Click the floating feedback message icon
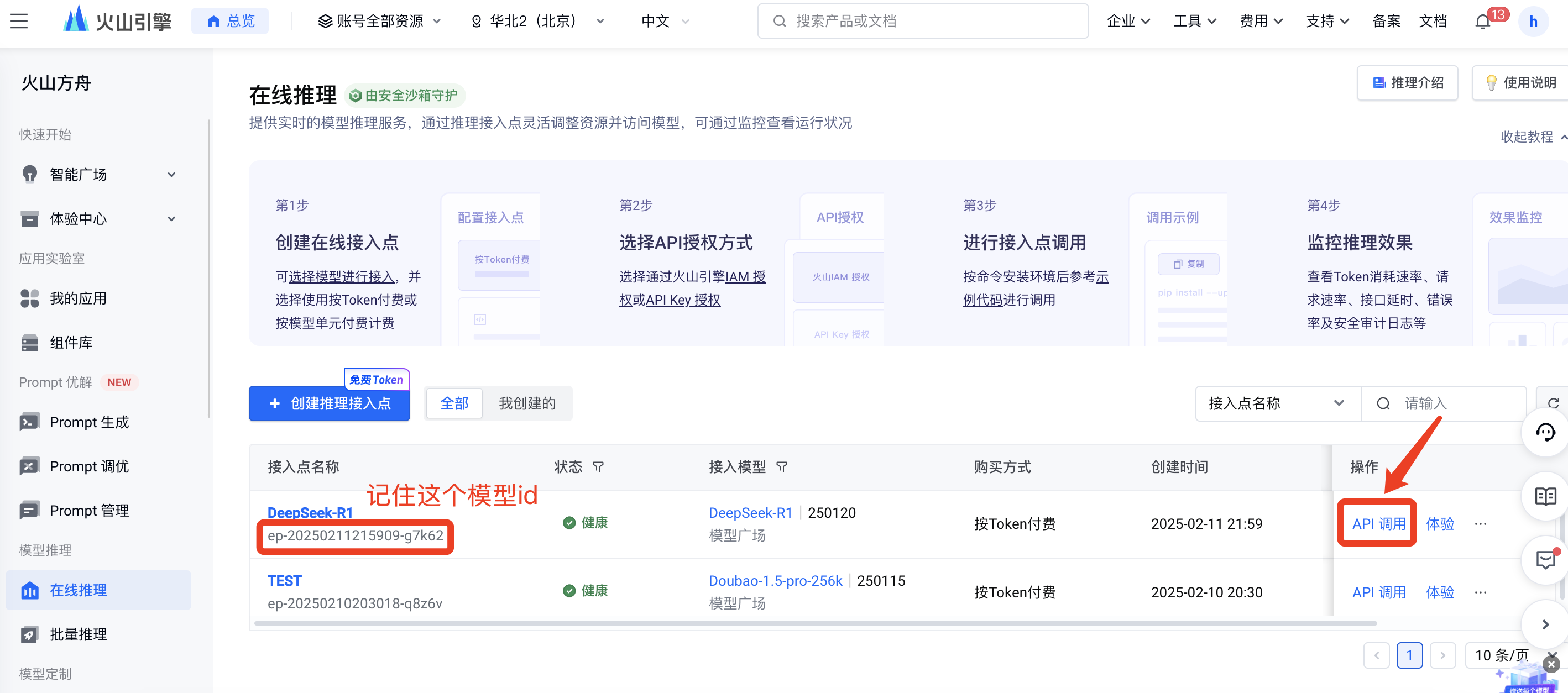 [x=1545, y=560]
